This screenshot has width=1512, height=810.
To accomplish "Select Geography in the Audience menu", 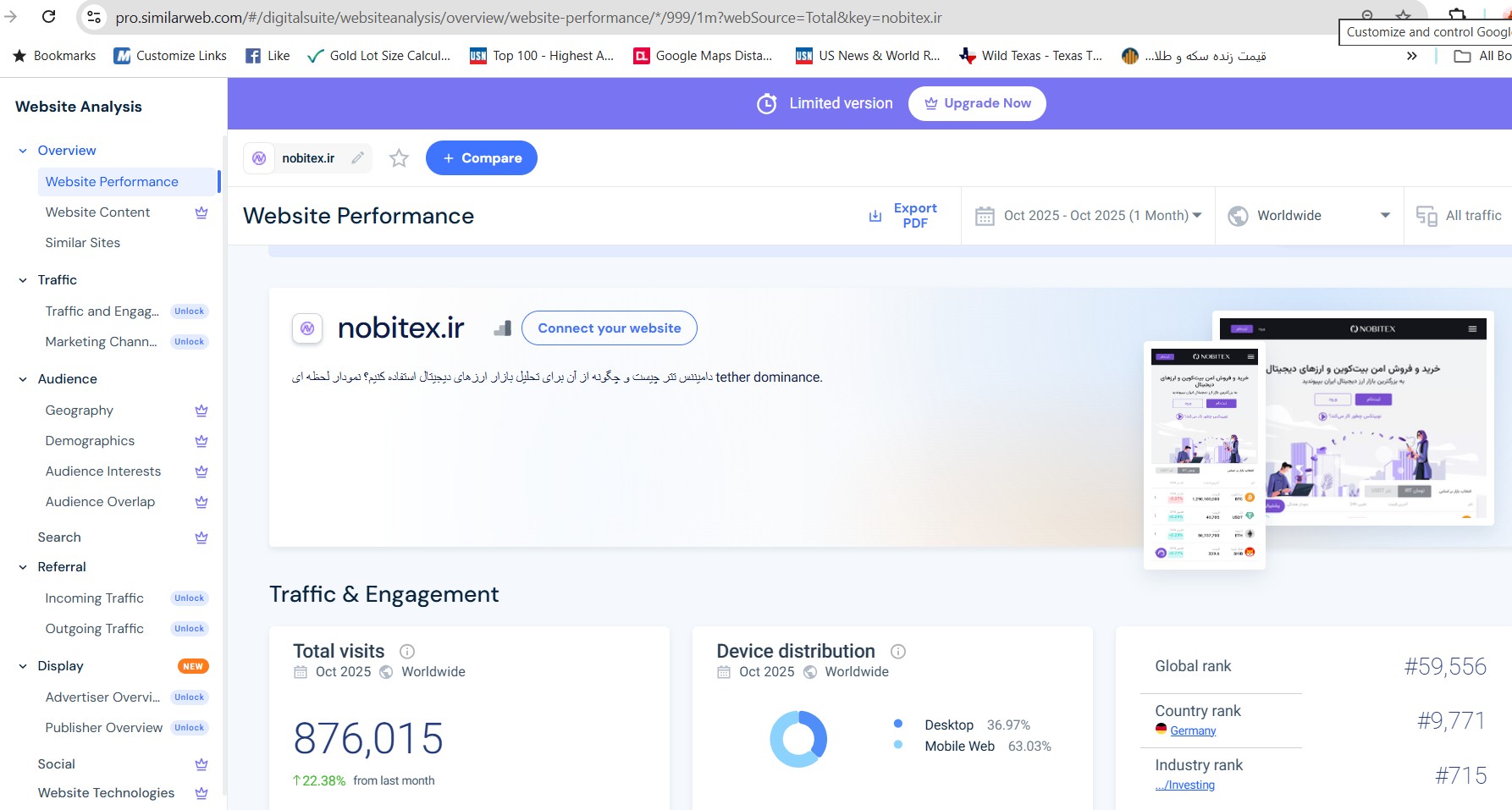I will click(x=80, y=411).
